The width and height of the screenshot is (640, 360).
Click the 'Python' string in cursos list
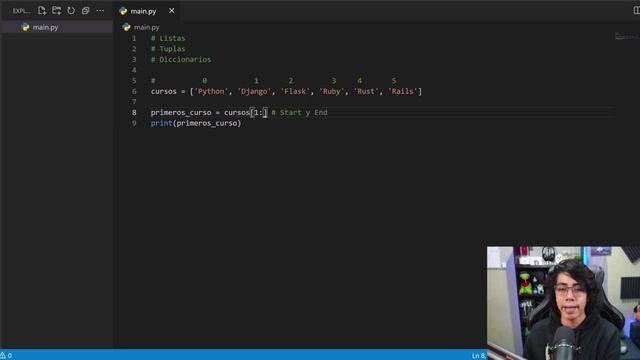coord(211,91)
